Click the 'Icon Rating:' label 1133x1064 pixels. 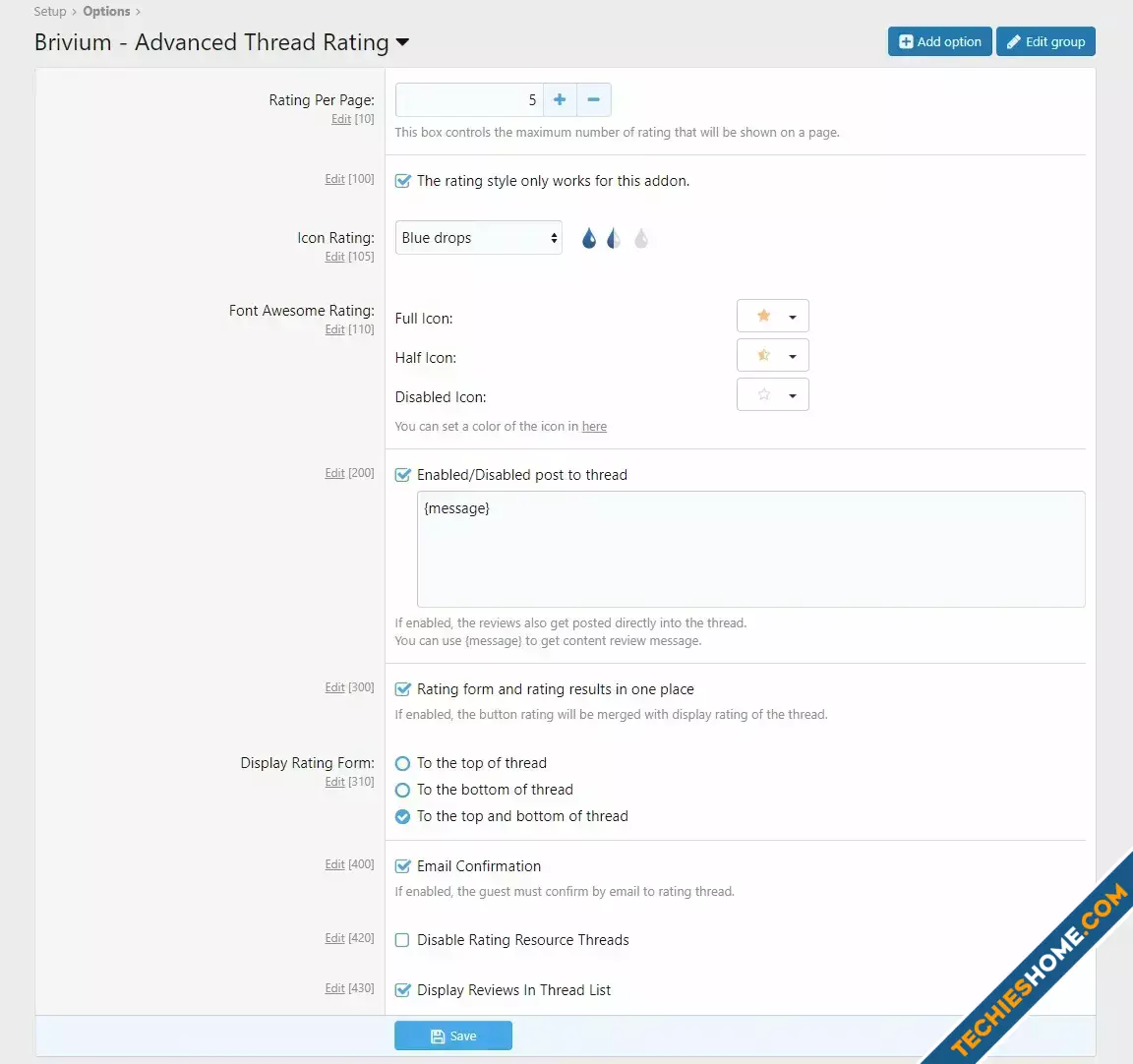[336, 238]
